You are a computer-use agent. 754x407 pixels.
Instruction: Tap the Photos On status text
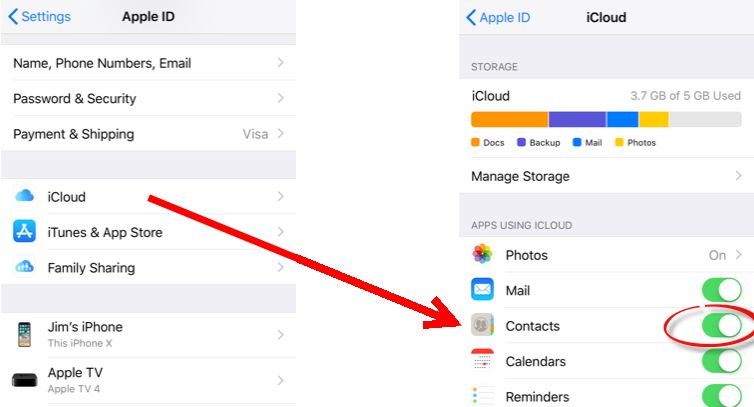717,255
